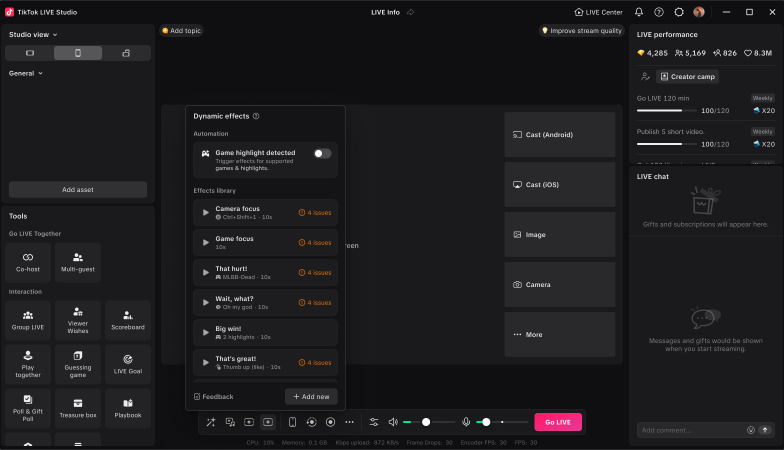Click Add new effect button
The height and width of the screenshot is (450, 784).
pyautogui.click(x=311, y=396)
